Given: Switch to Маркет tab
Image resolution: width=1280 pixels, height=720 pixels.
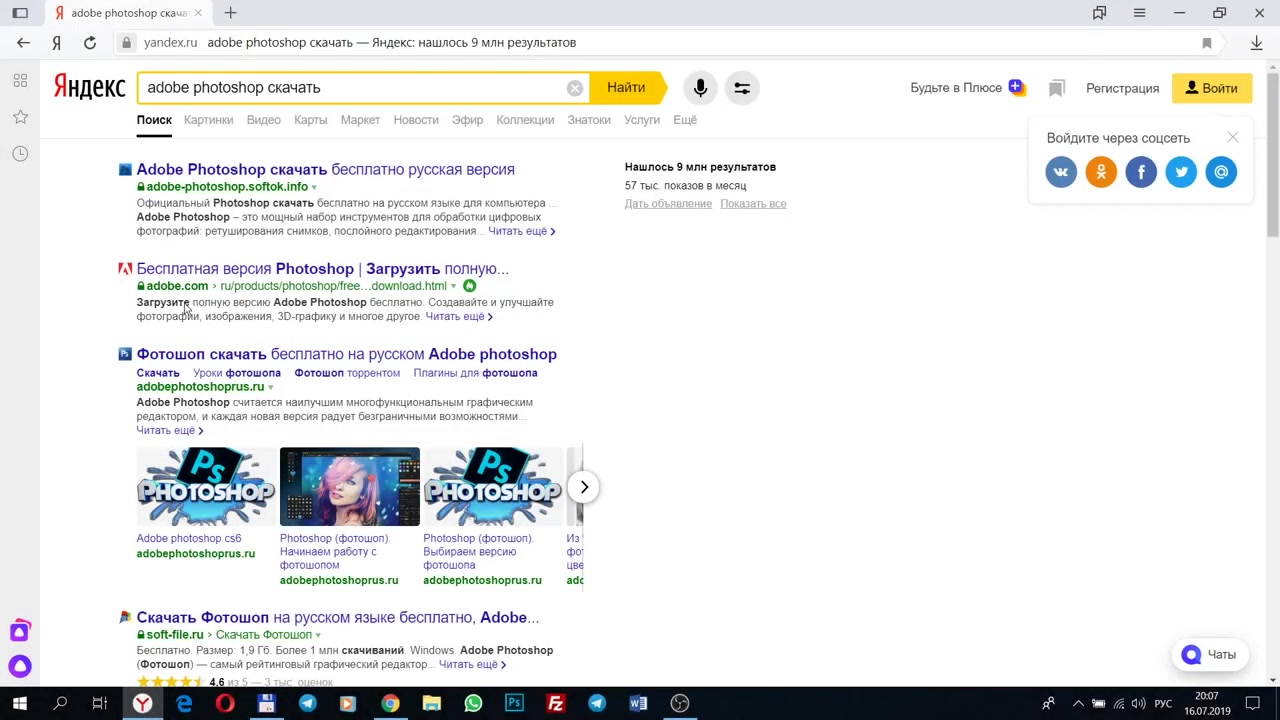Looking at the screenshot, I should [x=360, y=120].
